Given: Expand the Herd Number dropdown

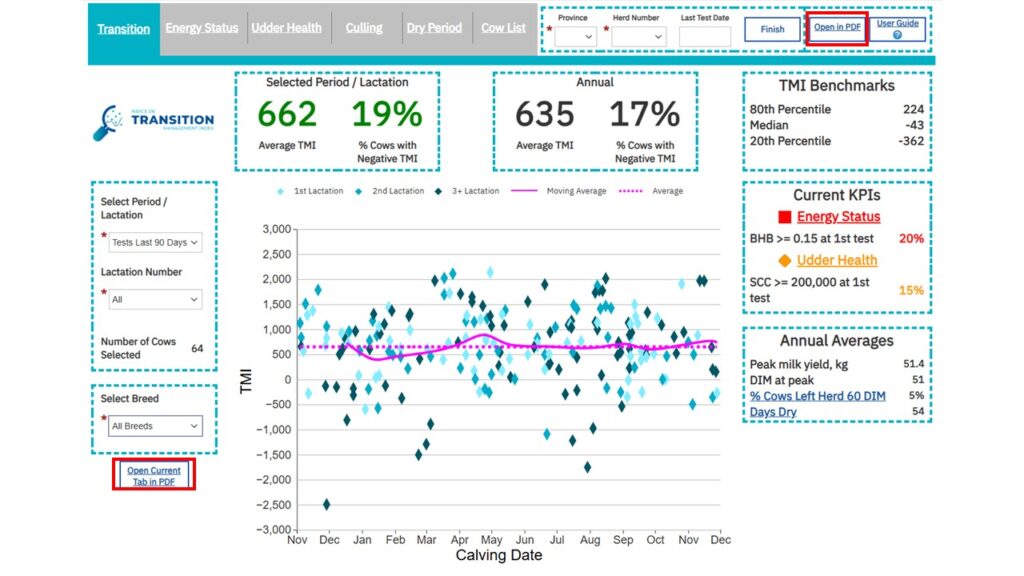Looking at the screenshot, I should 639,37.
